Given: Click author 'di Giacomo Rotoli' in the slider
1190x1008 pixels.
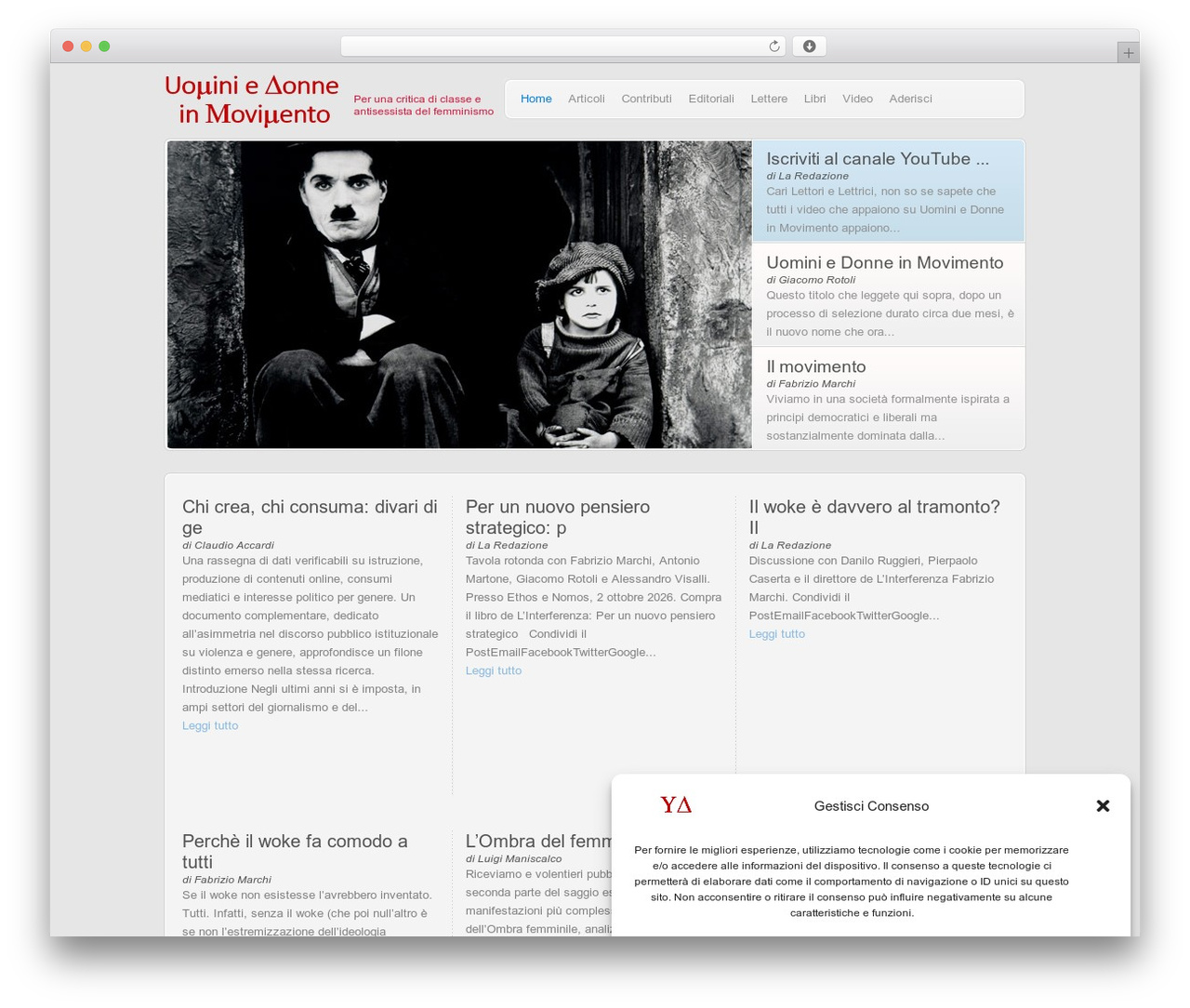Looking at the screenshot, I should [811, 280].
